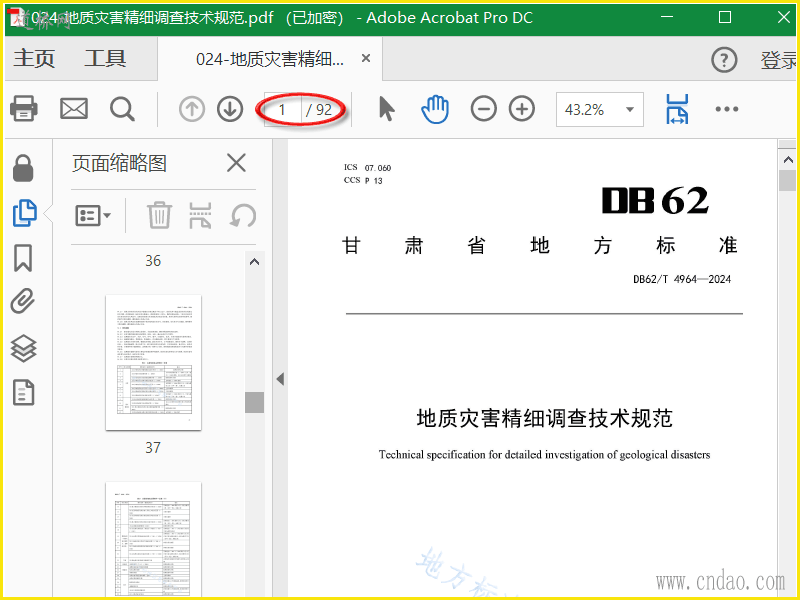The width and height of the screenshot is (800, 600).
Task: Click the thumbnail label 37
Action: (153, 447)
